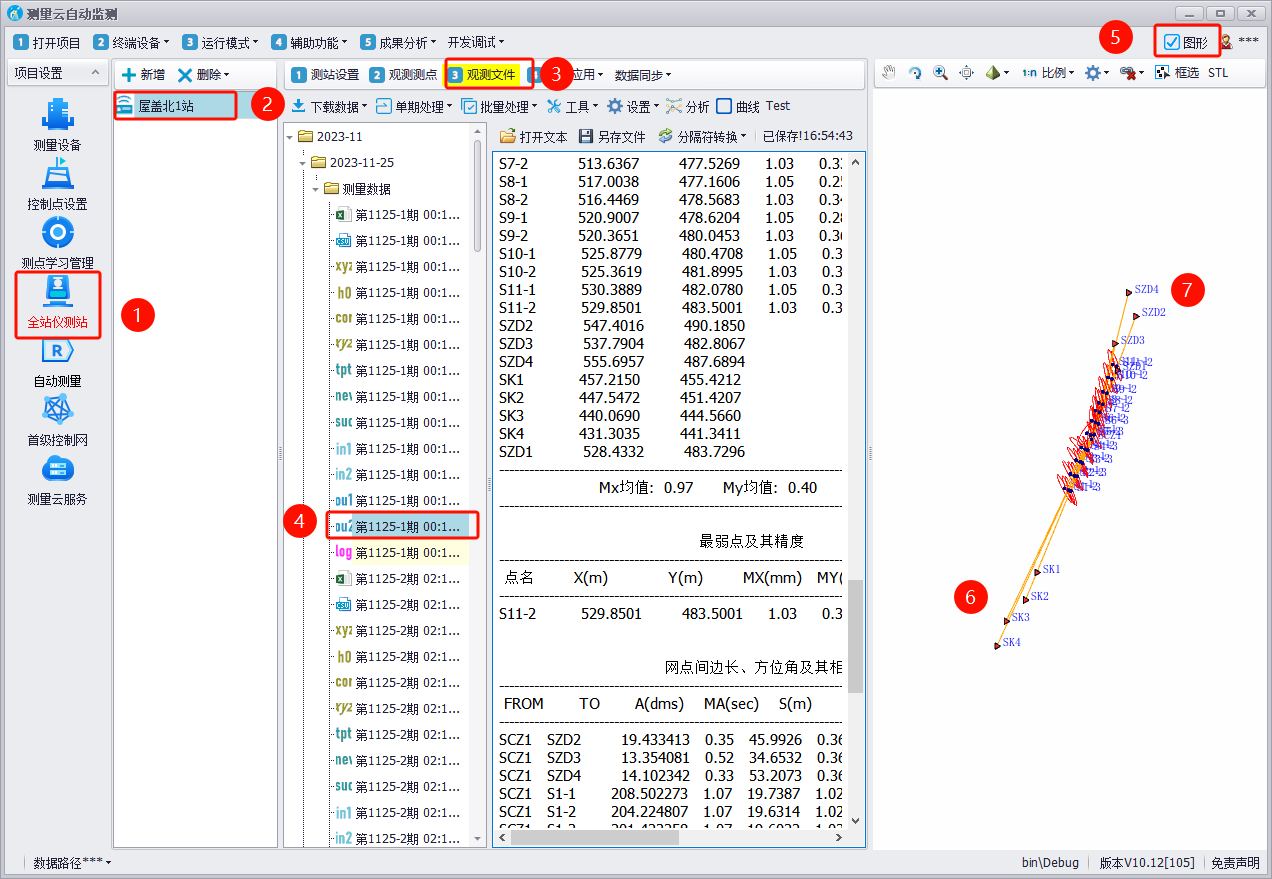Click the fit-to-extent icon in graphics toolbar

pos(966,73)
